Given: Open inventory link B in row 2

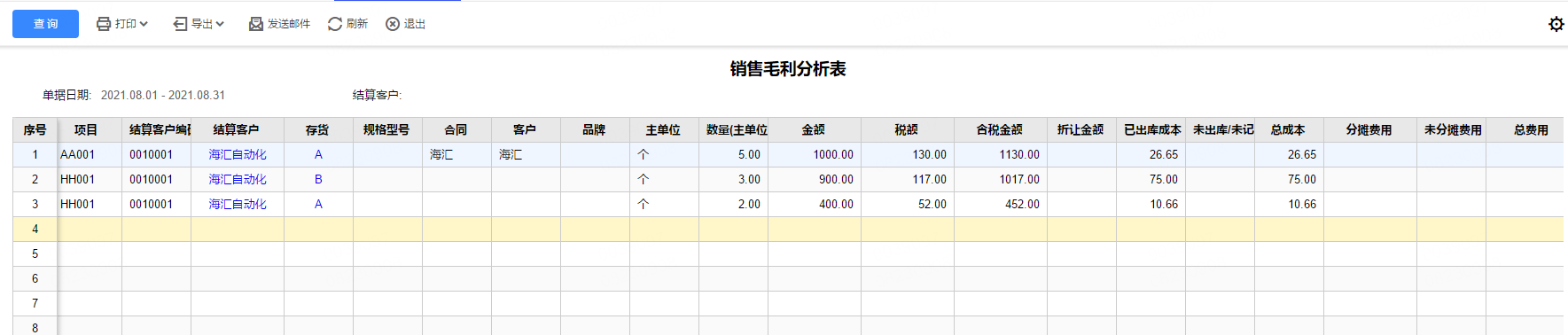Looking at the screenshot, I should point(318,179).
